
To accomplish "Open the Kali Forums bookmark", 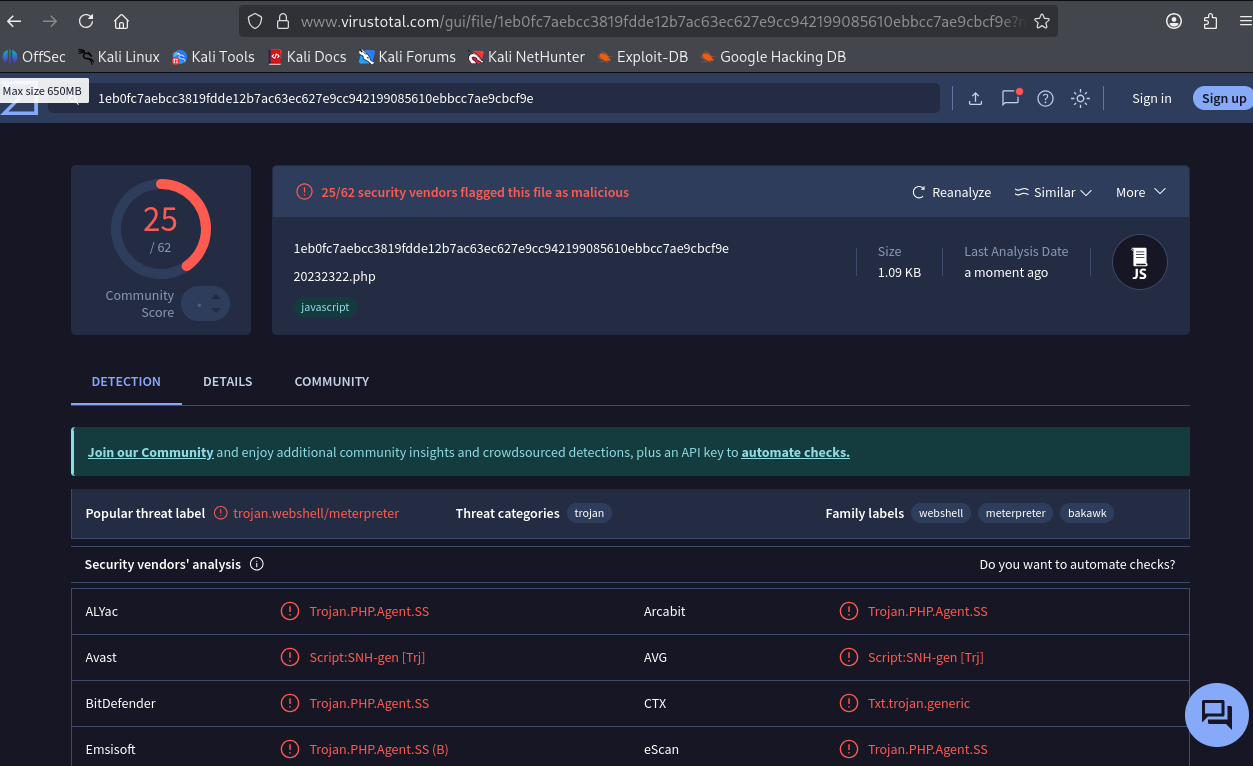I will [407, 57].
